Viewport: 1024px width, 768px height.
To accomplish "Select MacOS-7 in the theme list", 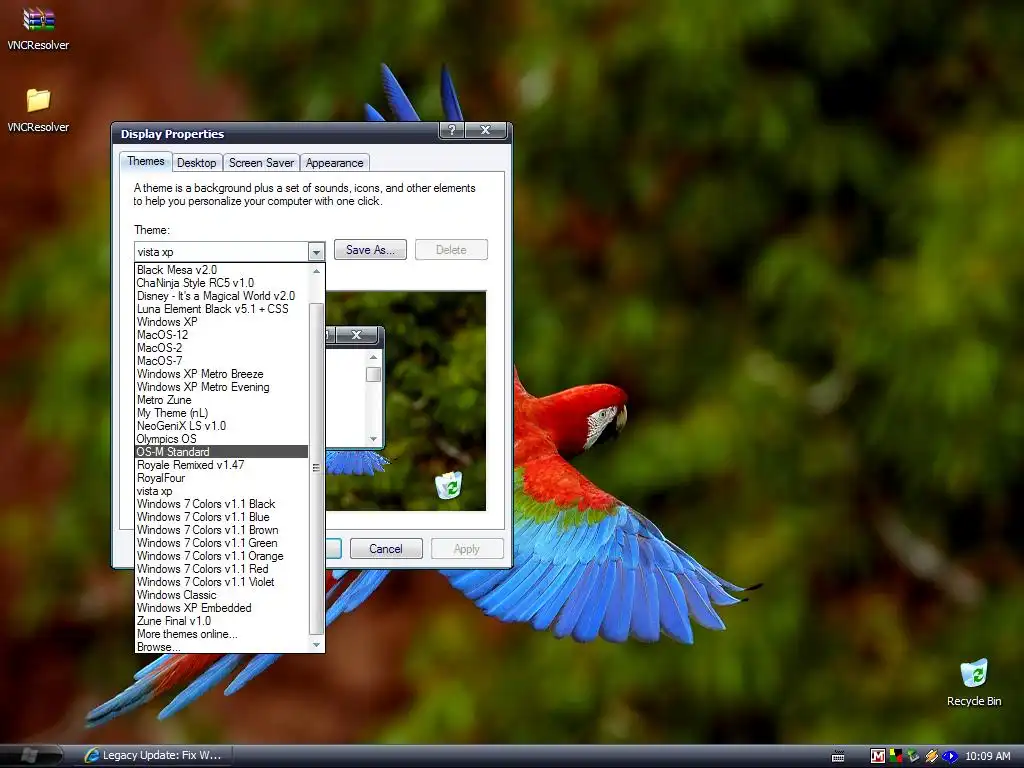I will (x=221, y=361).
